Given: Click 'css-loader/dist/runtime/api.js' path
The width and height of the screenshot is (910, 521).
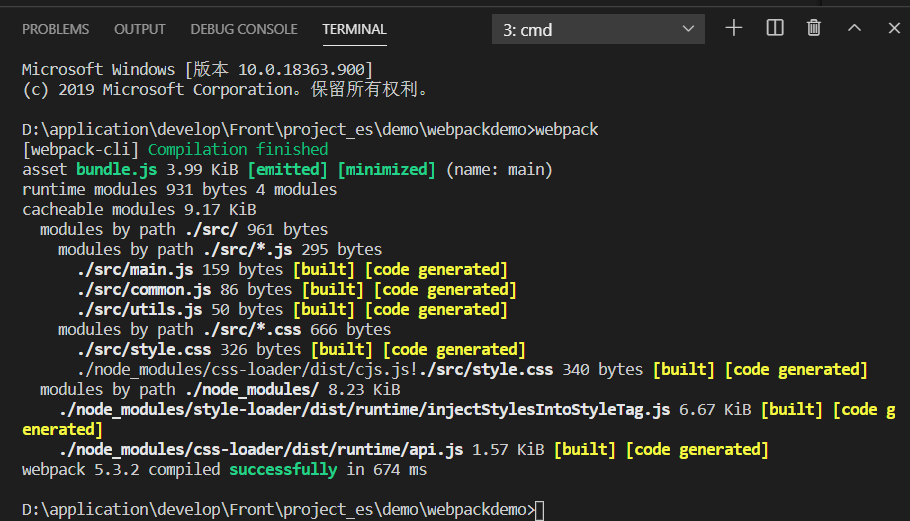Looking at the screenshot, I should [x=261, y=450].
